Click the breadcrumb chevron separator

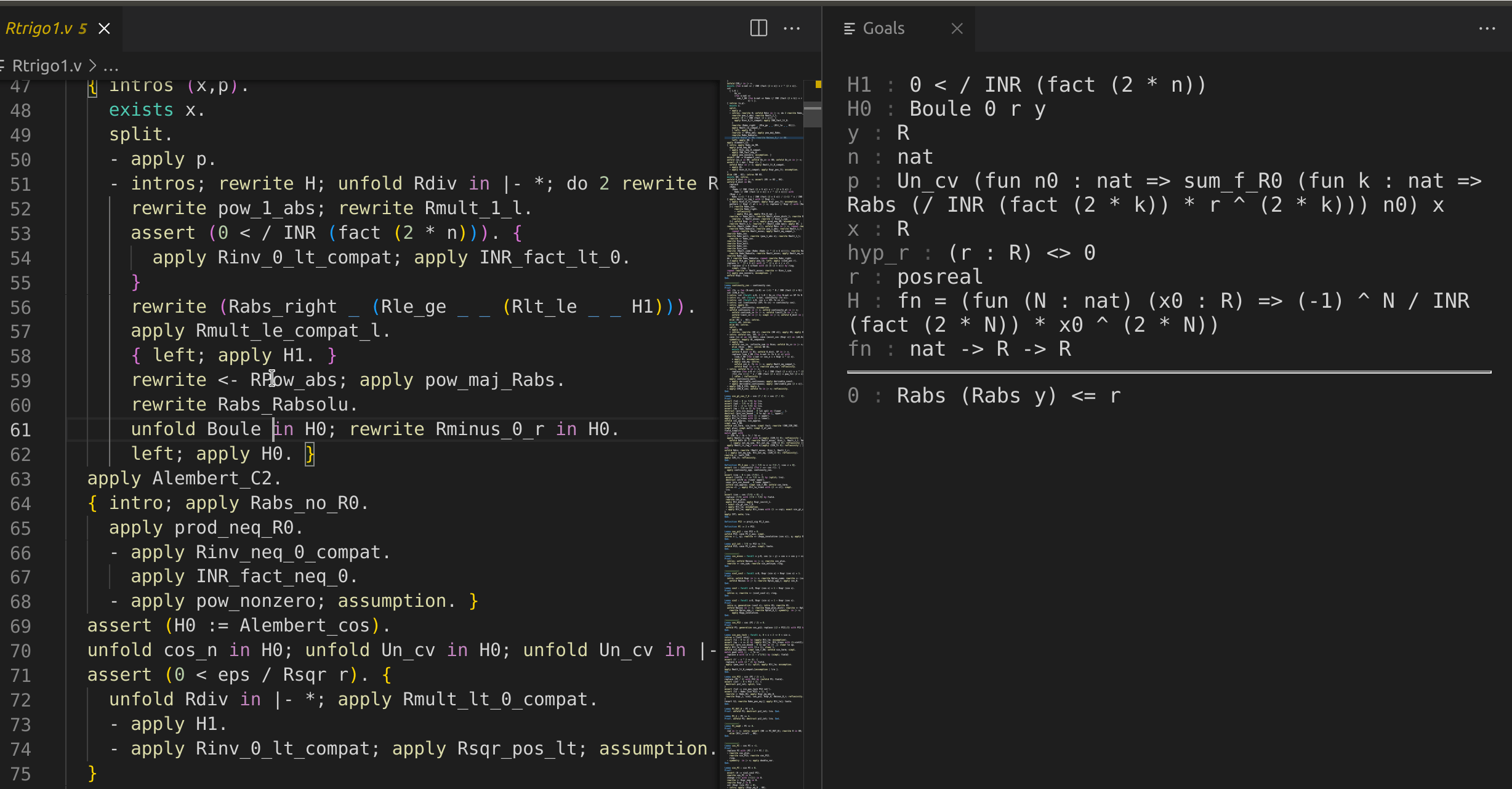(x=92, y=65)
